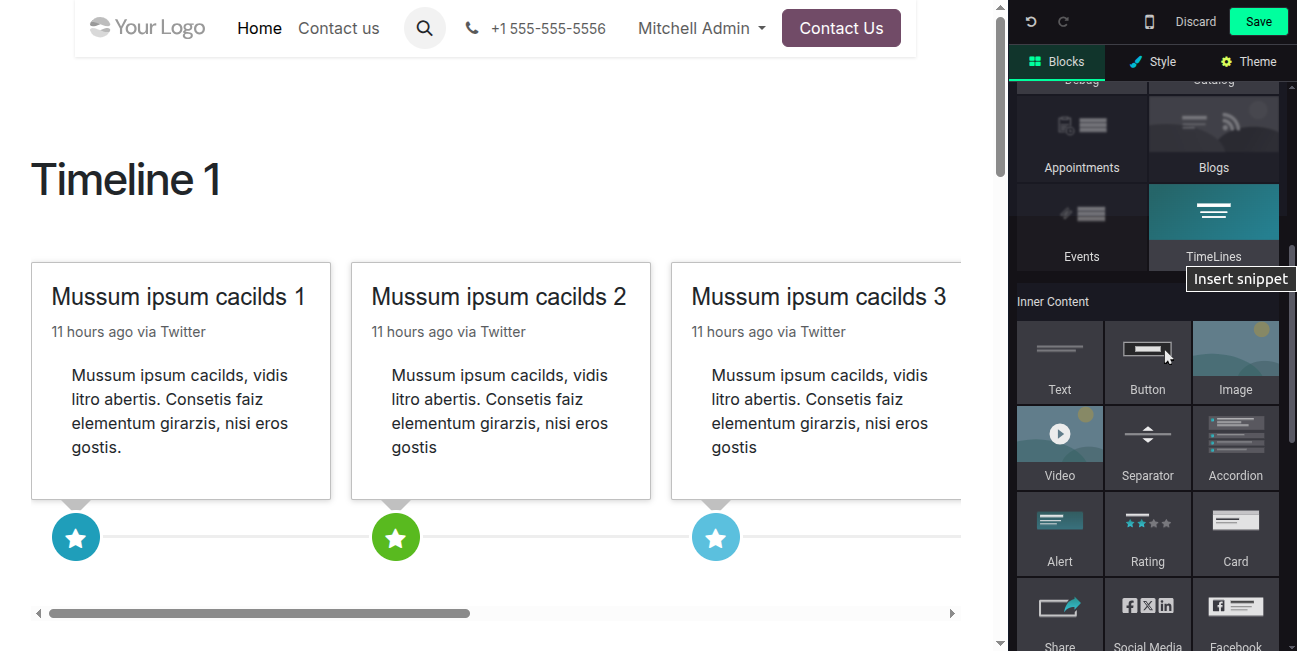Select the Rating snippet
The height and width of the screenshot is (651, 1297).
coord(1148,533)
